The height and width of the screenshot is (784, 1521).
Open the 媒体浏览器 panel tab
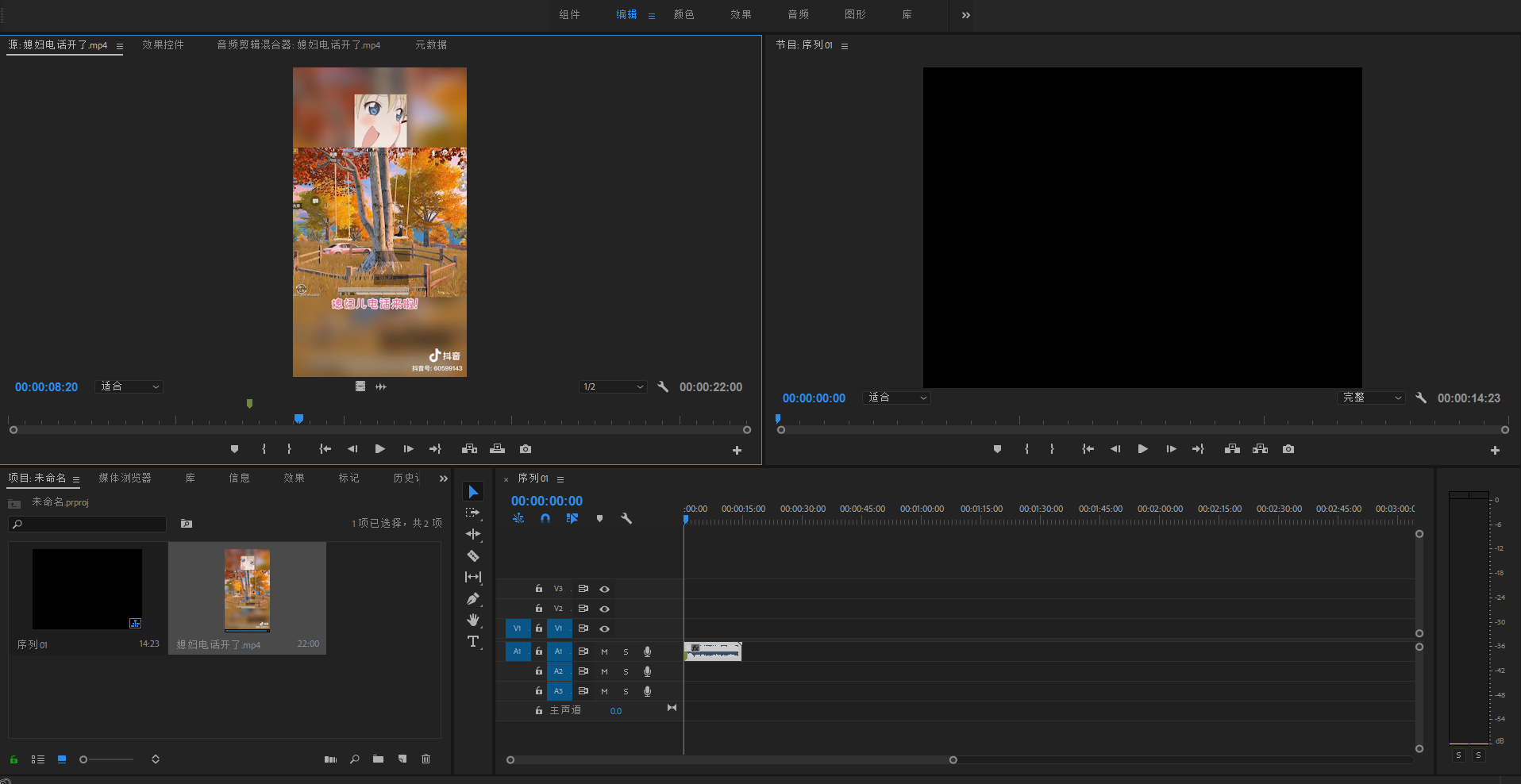125,478
